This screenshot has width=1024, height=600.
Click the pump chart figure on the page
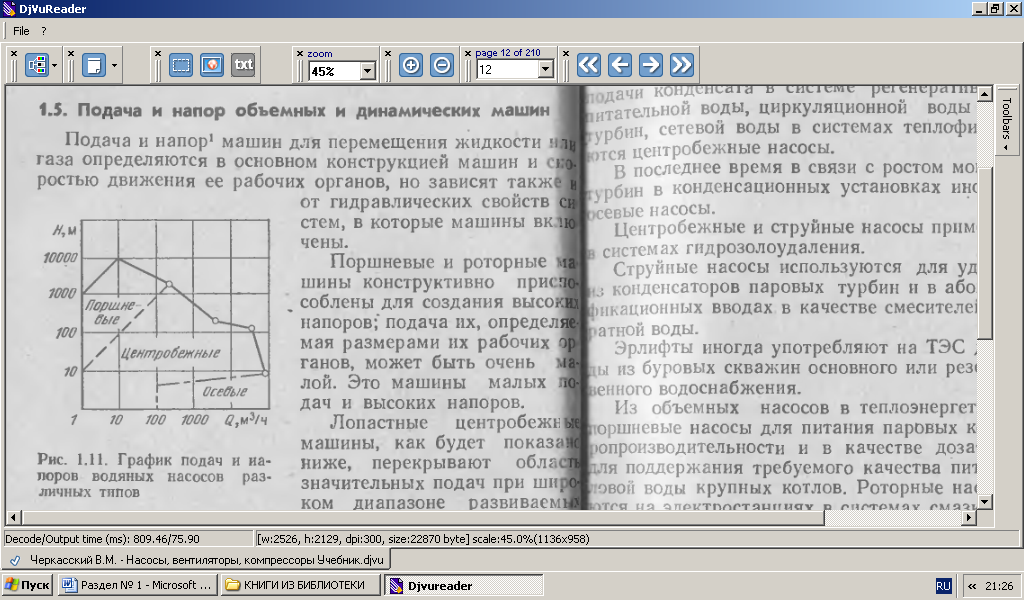coord(157,323)
